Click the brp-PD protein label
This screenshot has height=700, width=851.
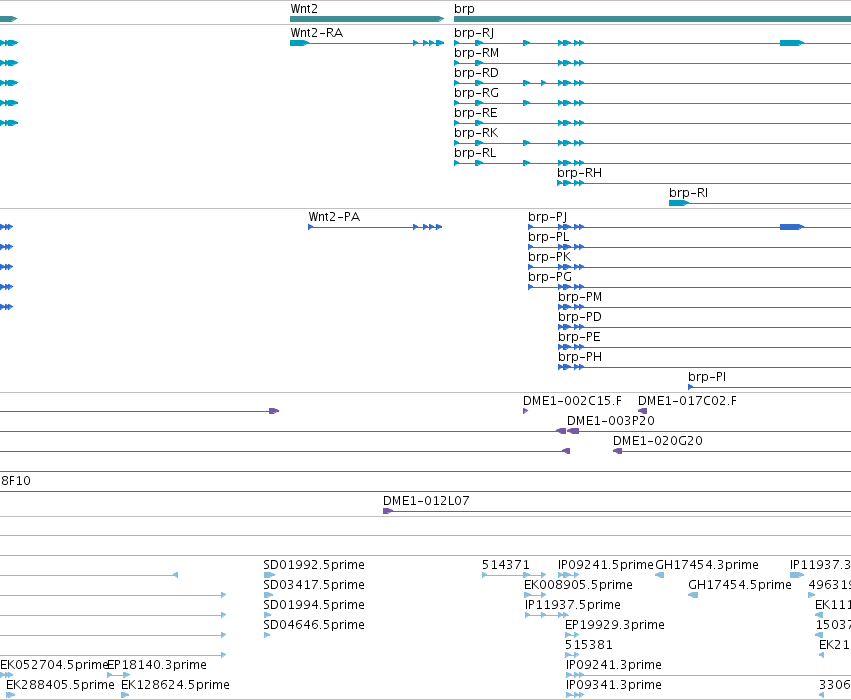click(x=580, y=317)
